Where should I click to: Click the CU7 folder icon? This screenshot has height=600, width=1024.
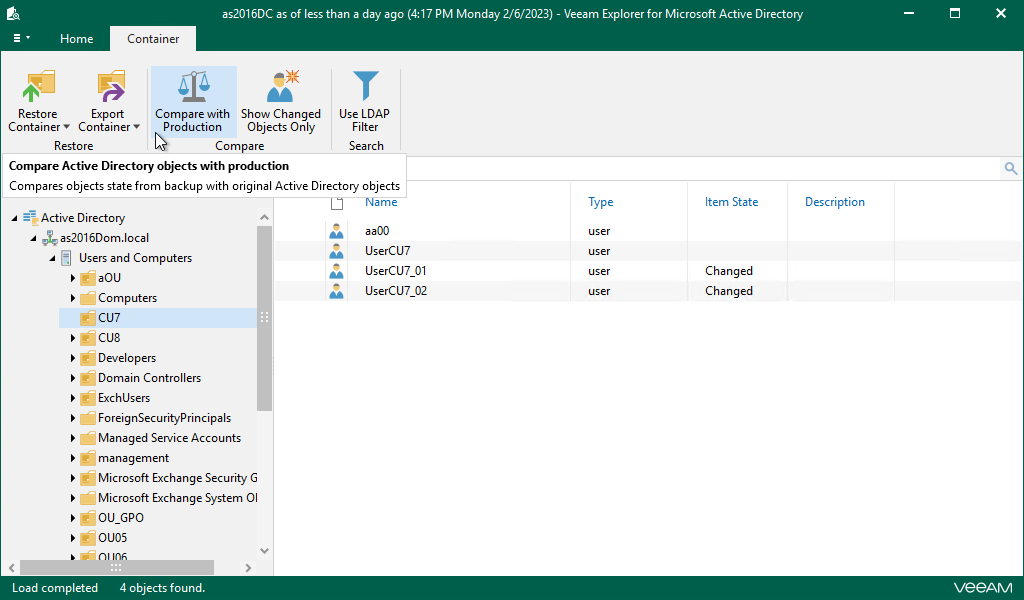click(88, 318)
